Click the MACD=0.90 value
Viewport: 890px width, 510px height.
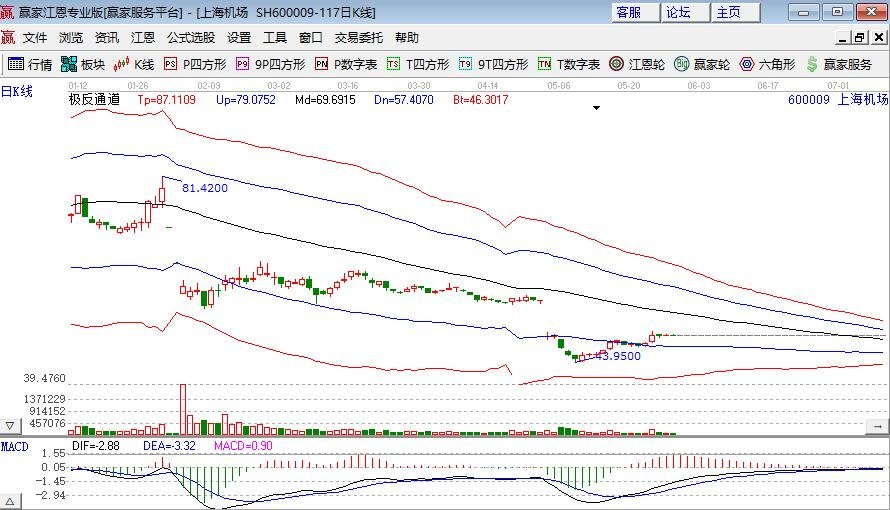(243, 446)
